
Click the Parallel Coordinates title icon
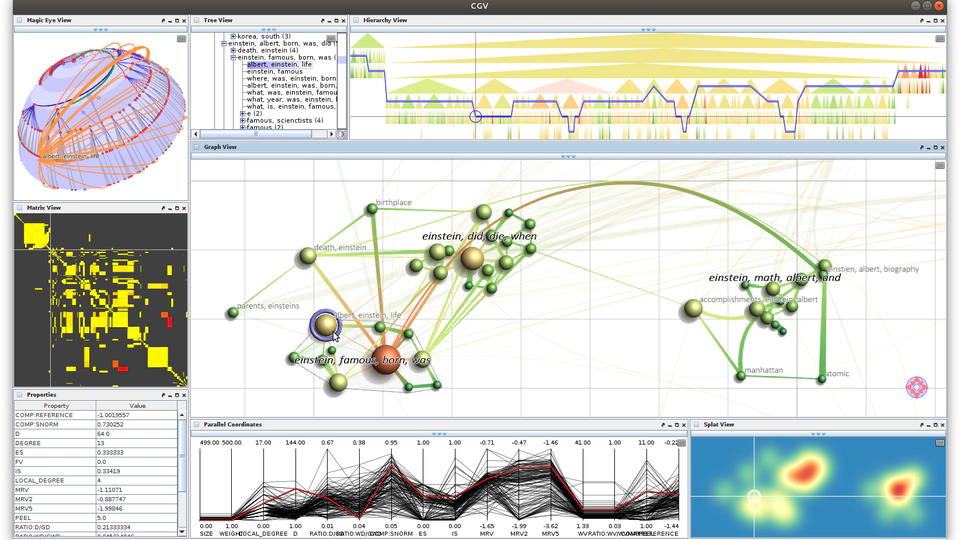pos(197,424)
